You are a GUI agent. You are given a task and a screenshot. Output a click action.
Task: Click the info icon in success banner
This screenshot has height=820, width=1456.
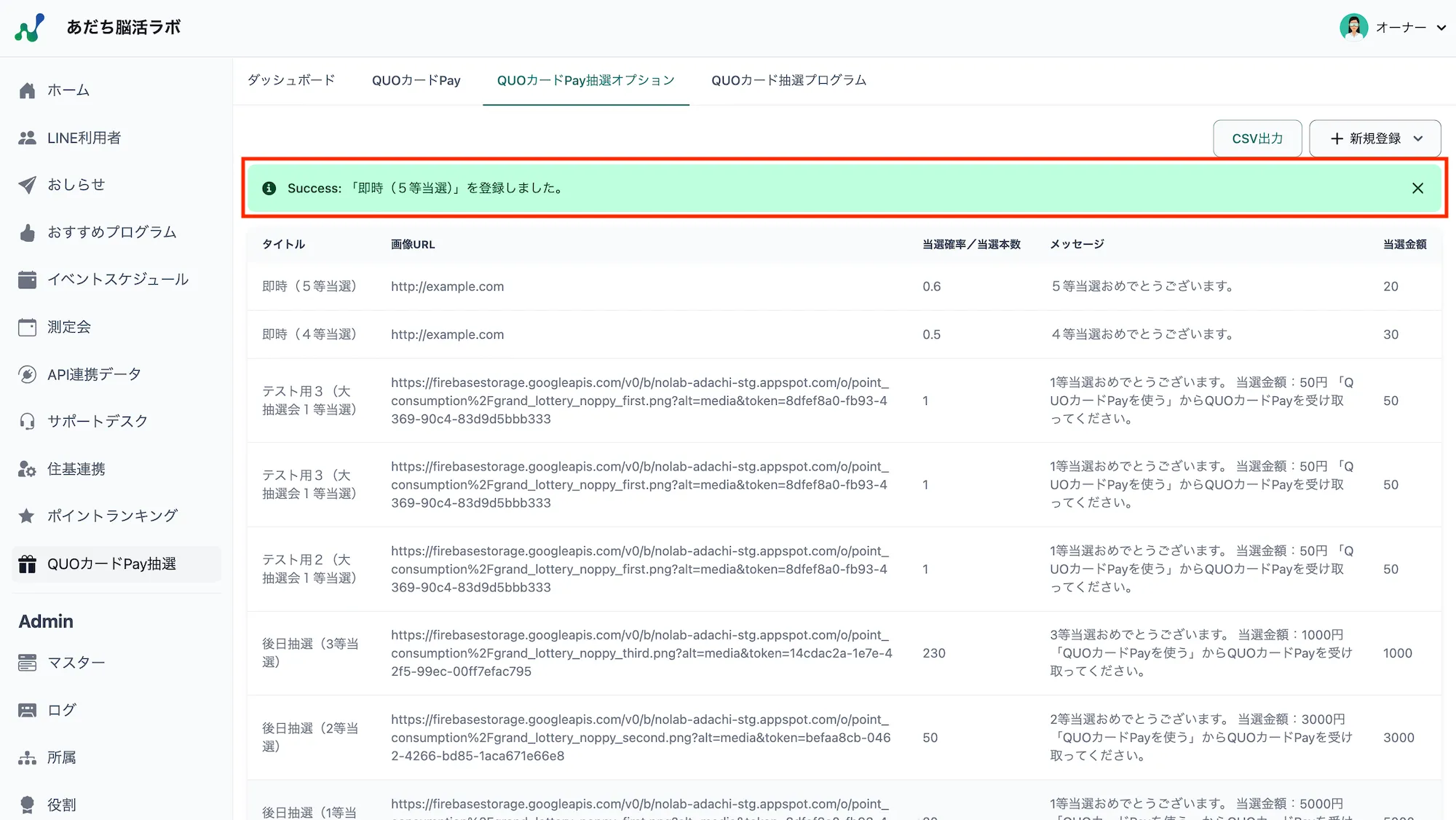pos(269,188)
